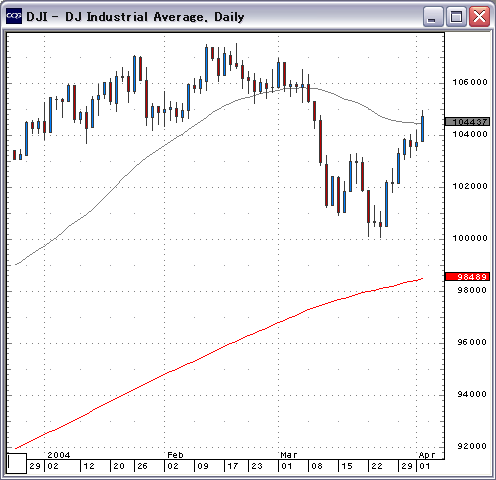The height and width of the screenshot is (480, 496).
Task: Click the 106000 price axis label
Action: [x=470, y=82]
